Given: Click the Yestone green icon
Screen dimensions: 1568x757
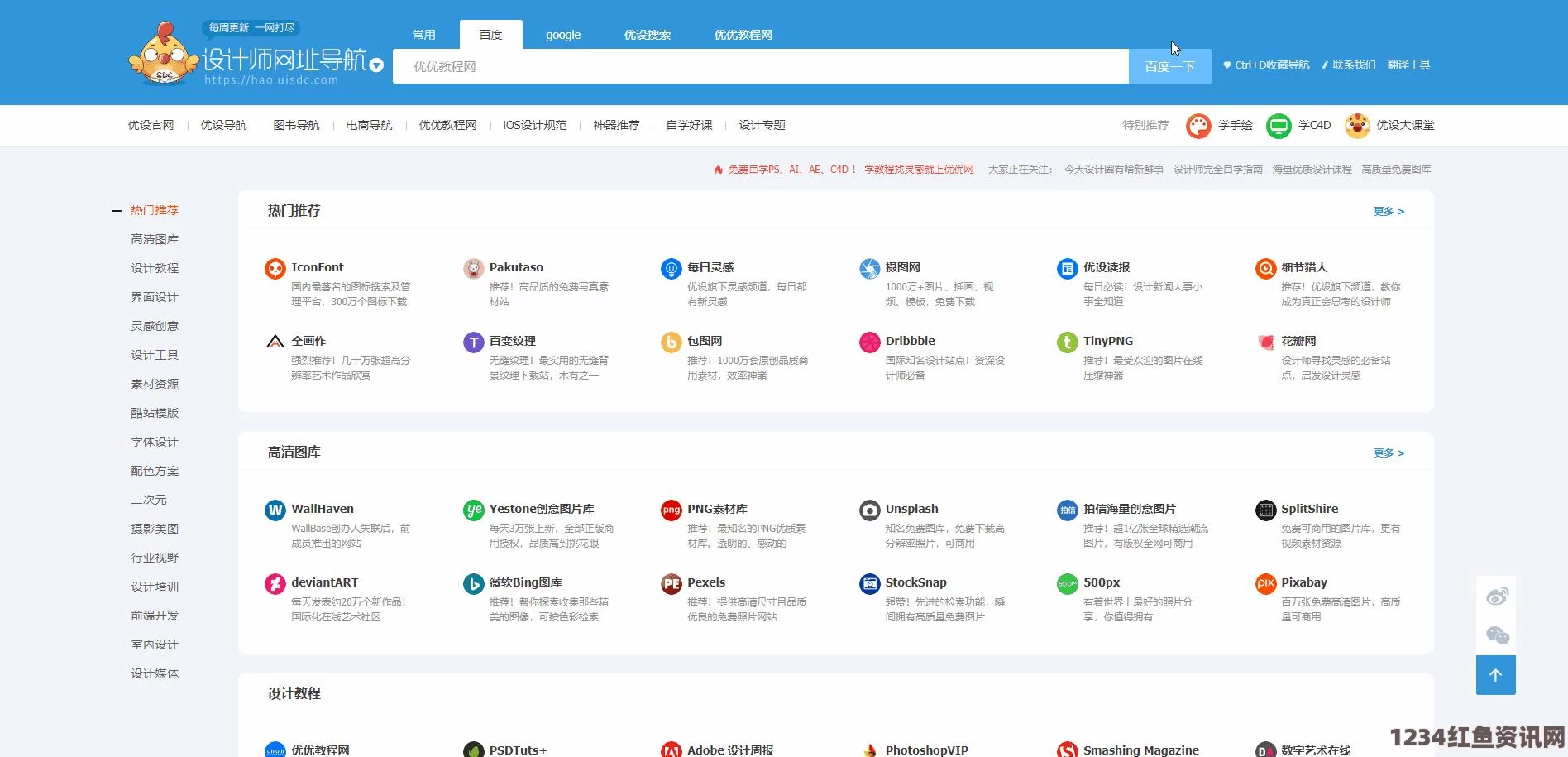Looking at the screenshot, I should pyautogui.click(x=473, y=510).
